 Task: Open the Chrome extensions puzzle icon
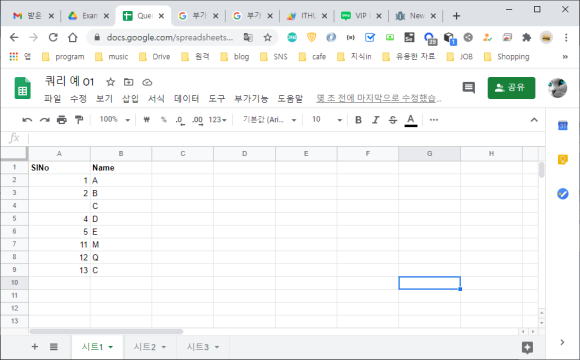click(x=526, y=37)
